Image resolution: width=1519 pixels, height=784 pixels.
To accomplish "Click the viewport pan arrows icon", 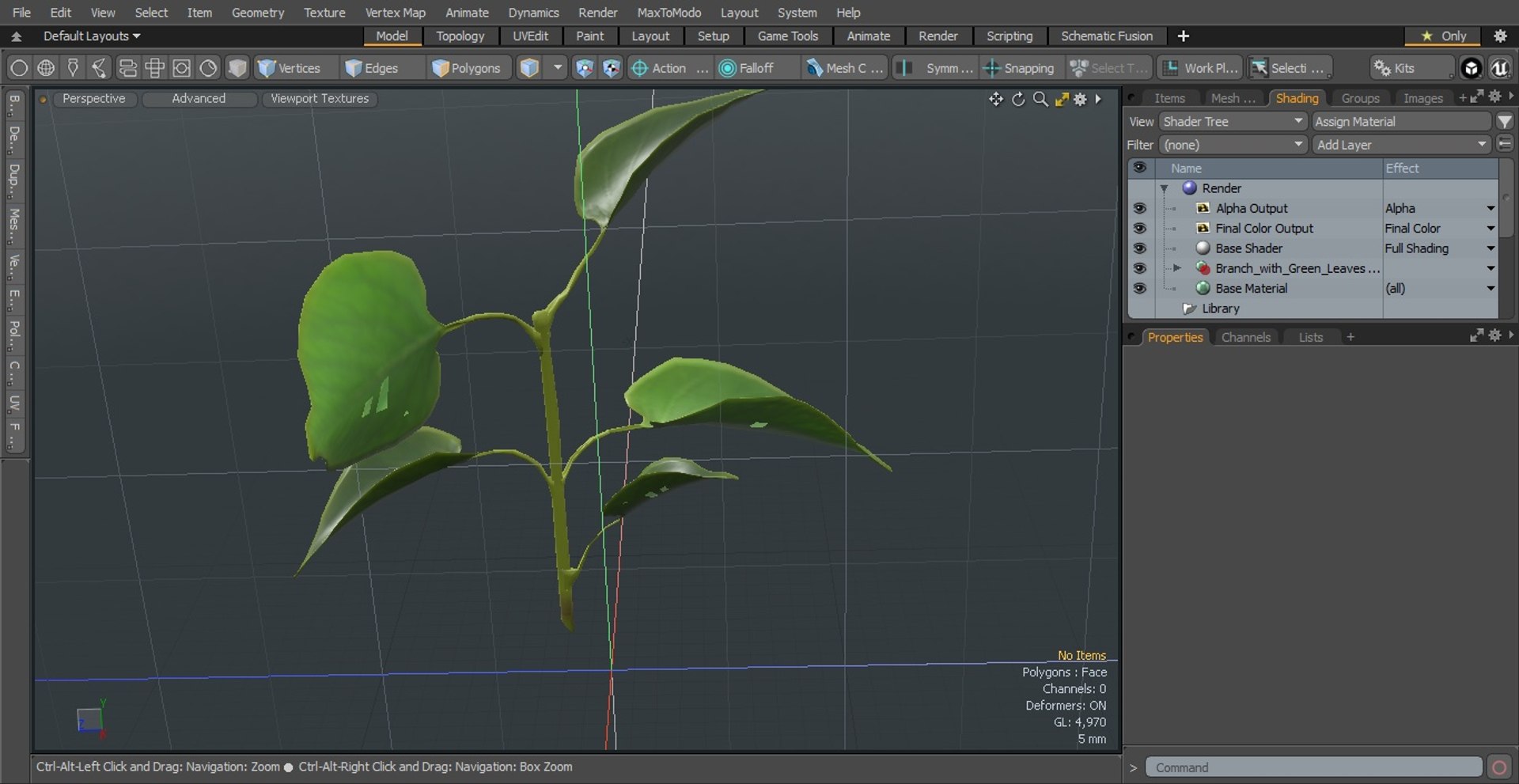I will coord(995,99).
